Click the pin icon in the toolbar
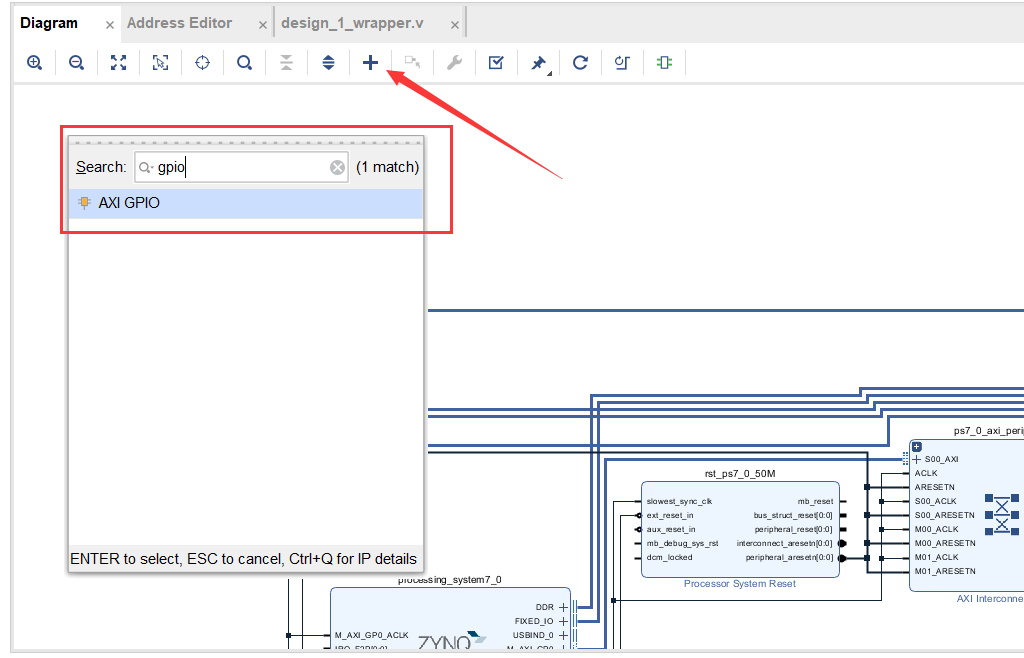Screen dimensions: 1024x658 coord(539,63)
